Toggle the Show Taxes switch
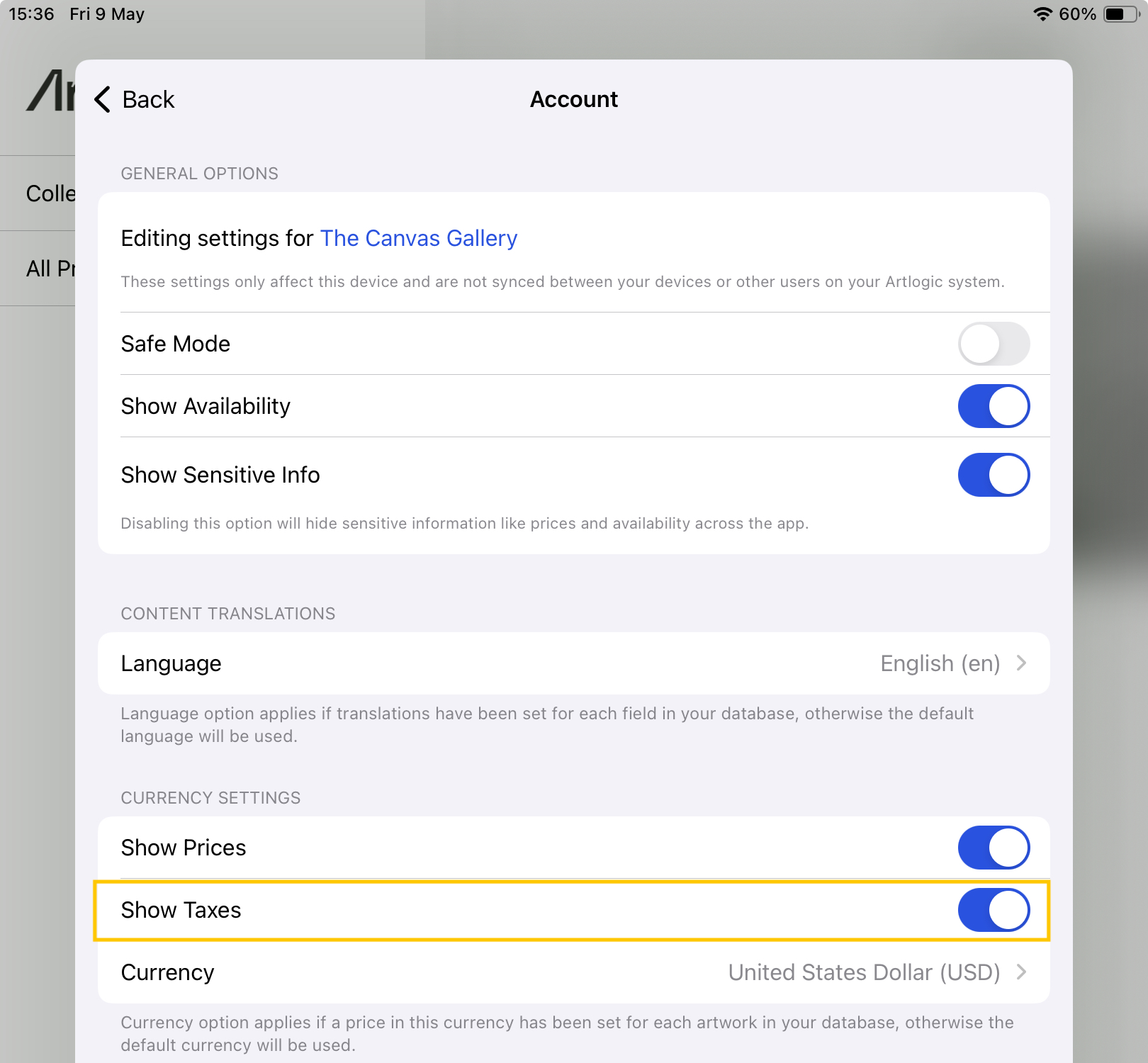The height and width of the screenshot is (1063, 1148). coord(994,910)
